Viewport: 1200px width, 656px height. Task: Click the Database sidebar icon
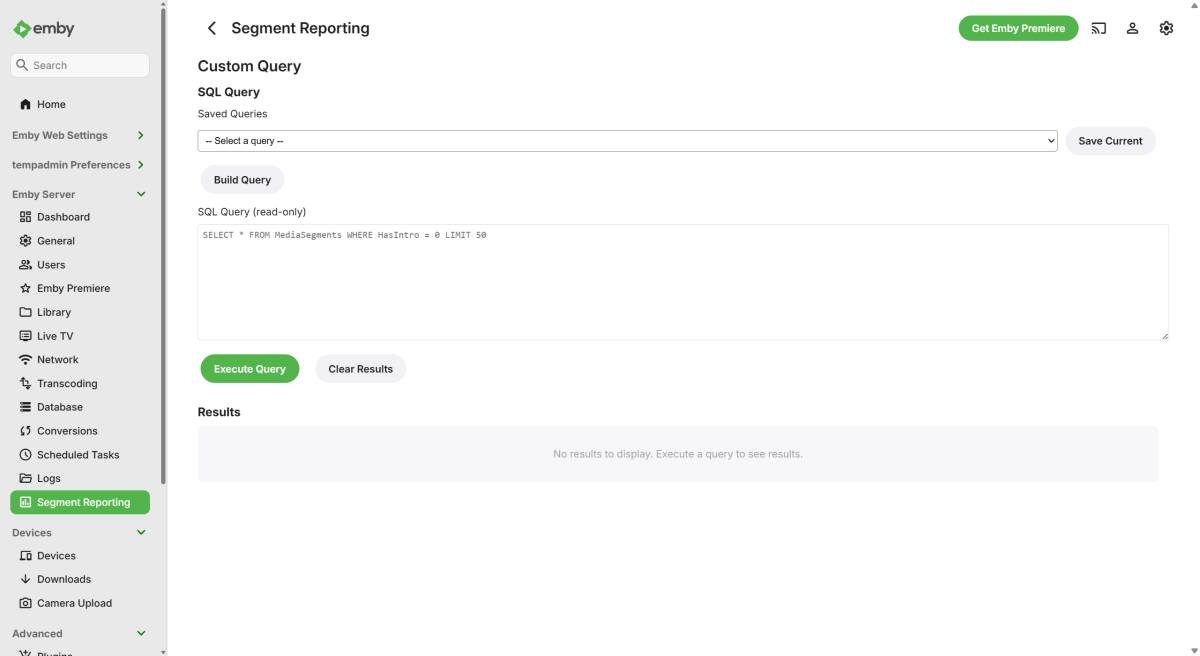[24, 407]
